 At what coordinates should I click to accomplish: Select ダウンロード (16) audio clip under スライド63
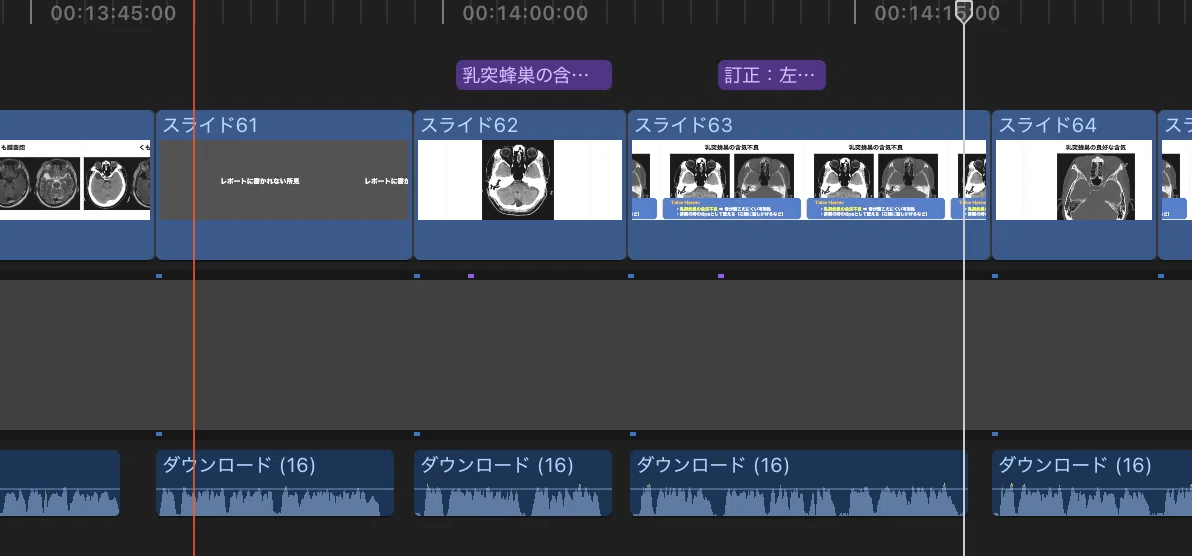pyautogui.click(x=798, y=483)
